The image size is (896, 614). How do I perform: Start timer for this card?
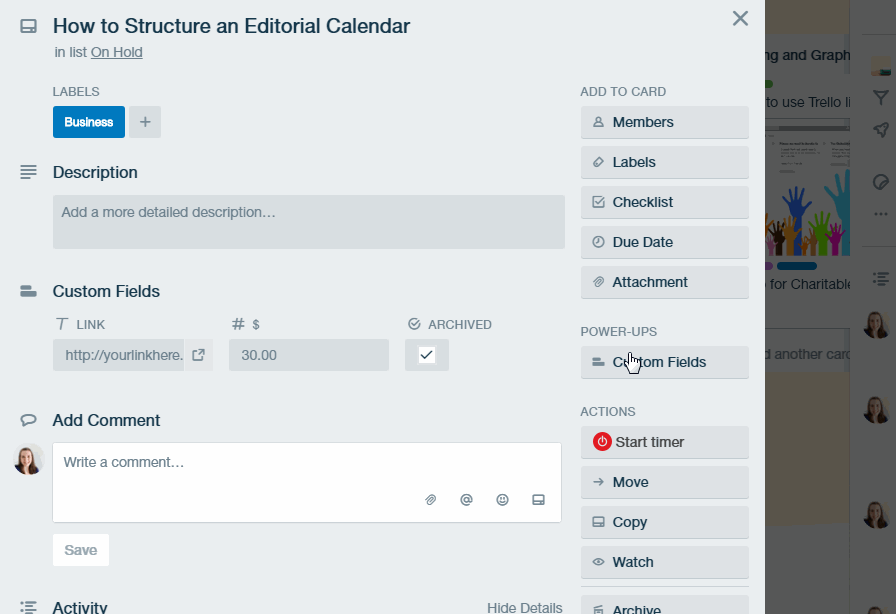pos(665,442)
